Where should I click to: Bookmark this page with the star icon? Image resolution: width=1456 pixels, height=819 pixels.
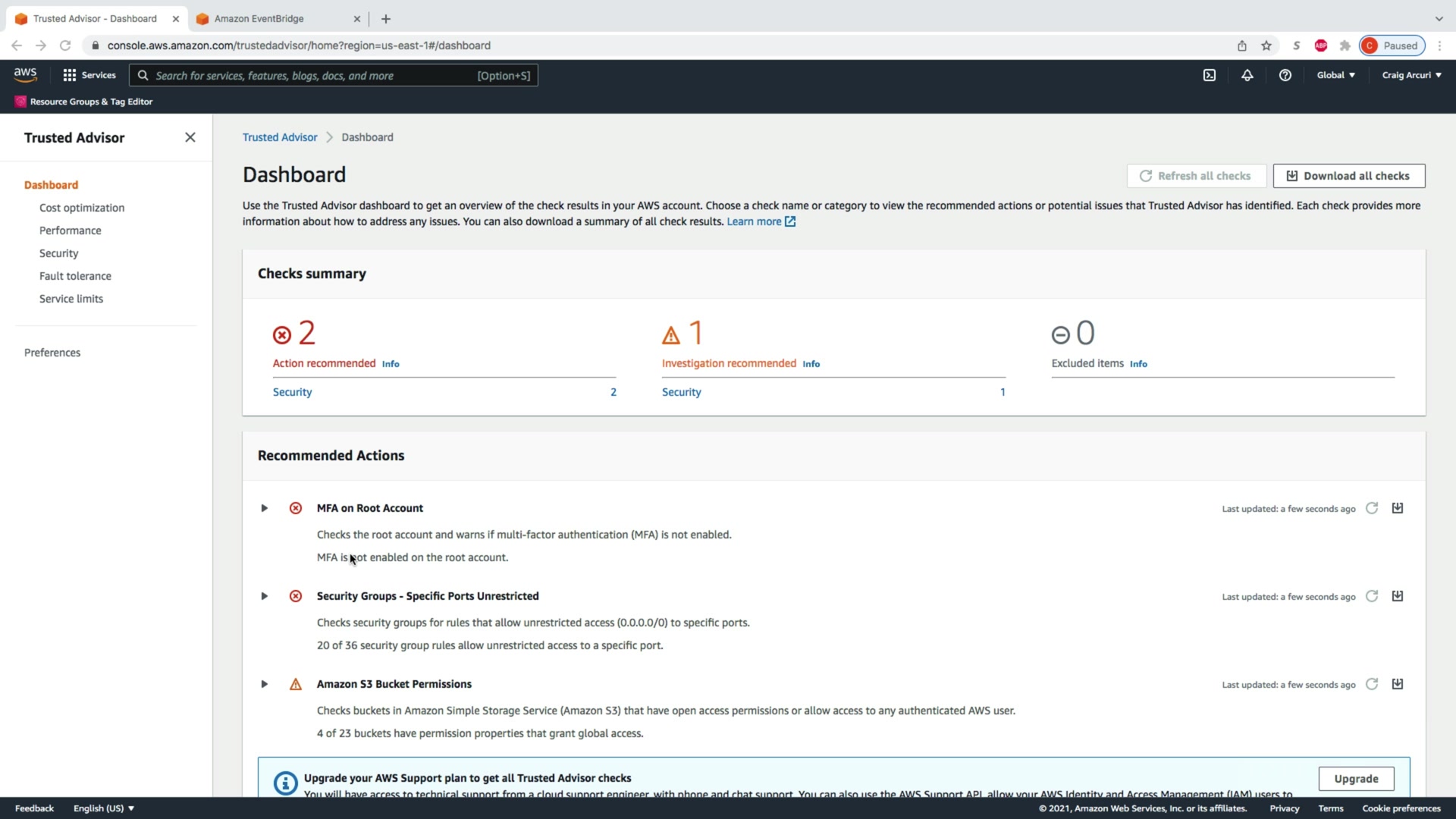(1266, 45)
